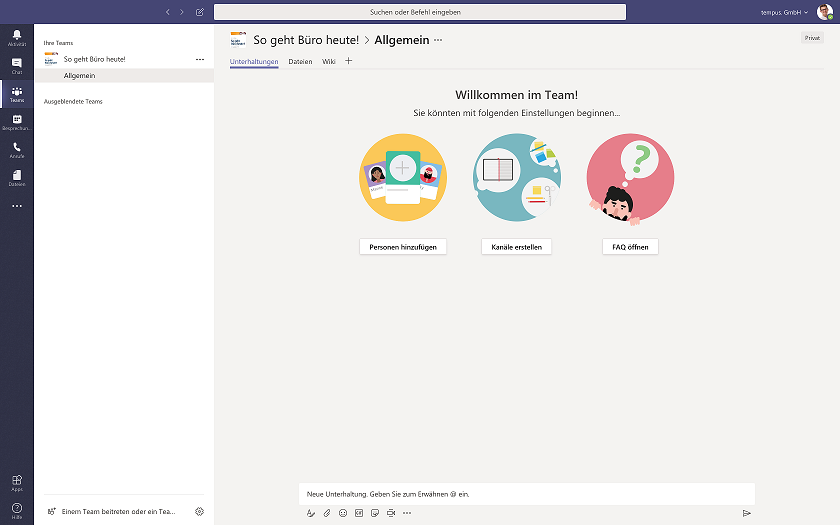Click the FAQ question mark illustration

pyautogui.click(x=630, y=178)
